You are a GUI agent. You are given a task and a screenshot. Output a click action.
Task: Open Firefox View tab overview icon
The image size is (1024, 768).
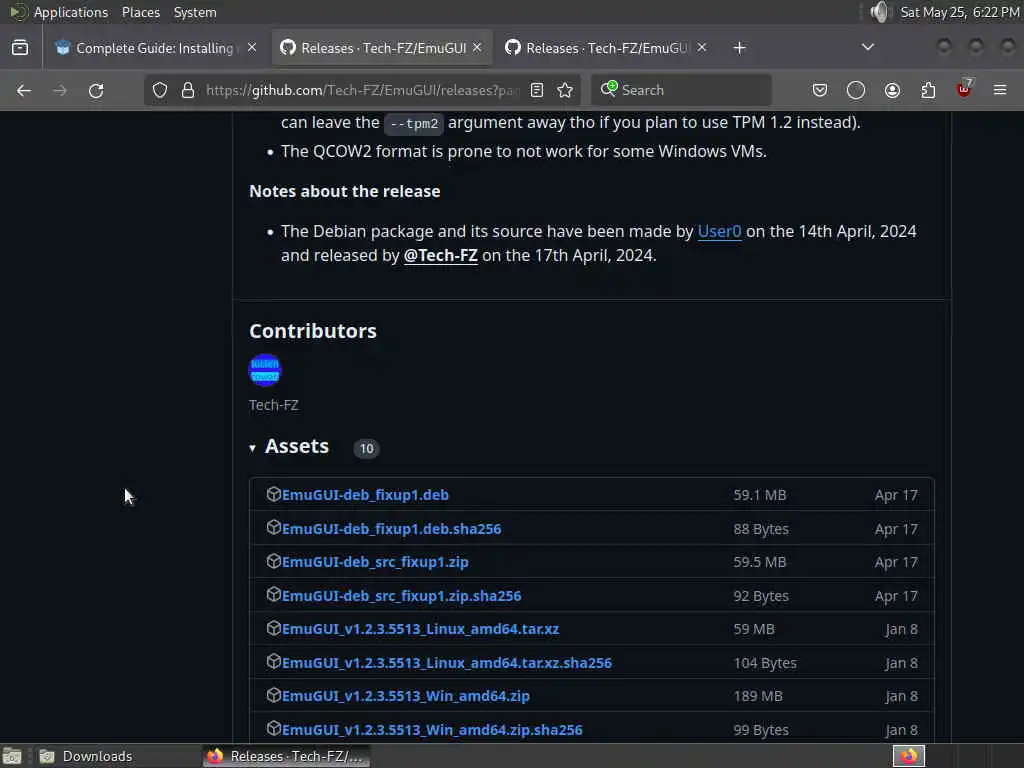click(20, 48)
